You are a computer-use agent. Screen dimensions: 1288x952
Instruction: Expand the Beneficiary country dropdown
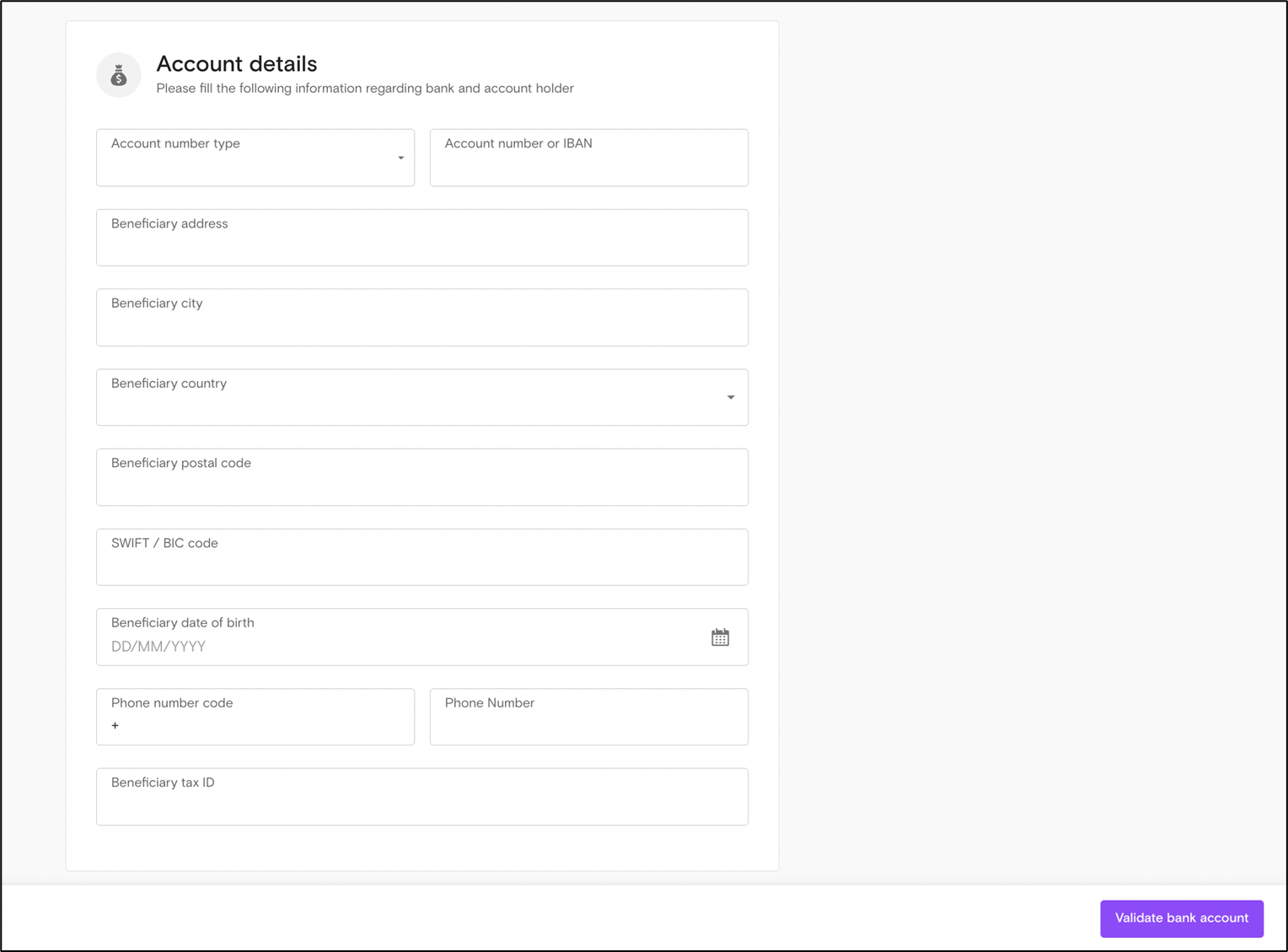click(421, 397)
